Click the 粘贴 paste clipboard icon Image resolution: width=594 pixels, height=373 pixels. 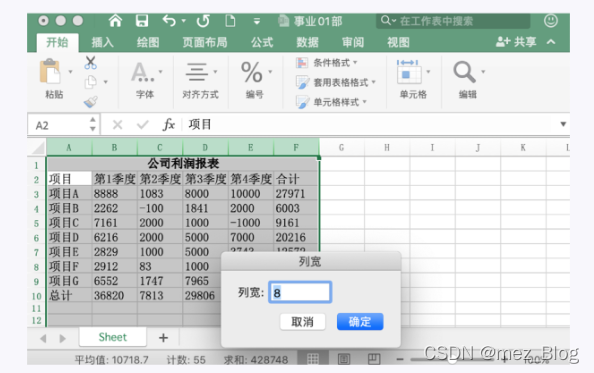50,71
